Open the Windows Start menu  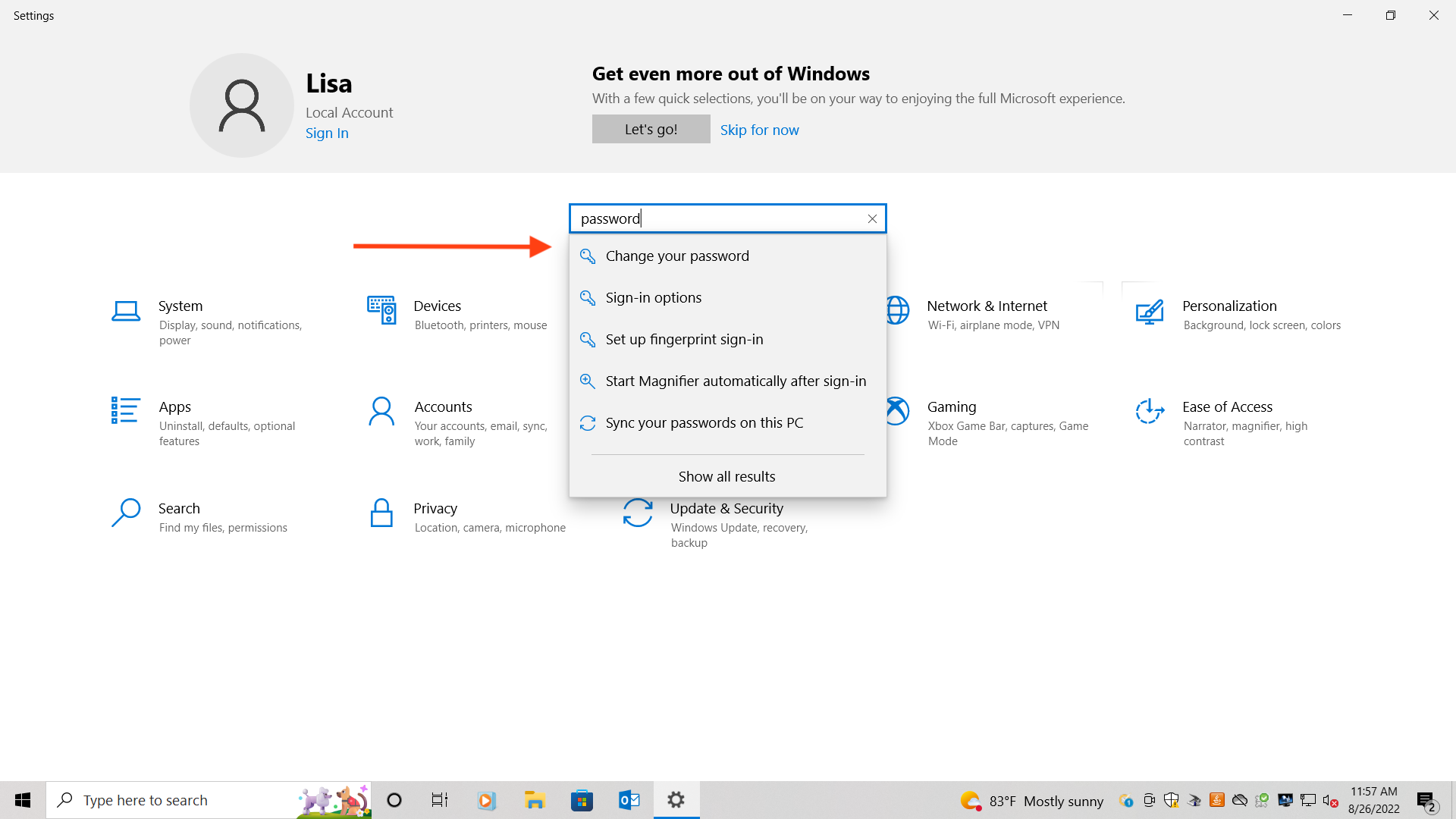click(23, 800)
